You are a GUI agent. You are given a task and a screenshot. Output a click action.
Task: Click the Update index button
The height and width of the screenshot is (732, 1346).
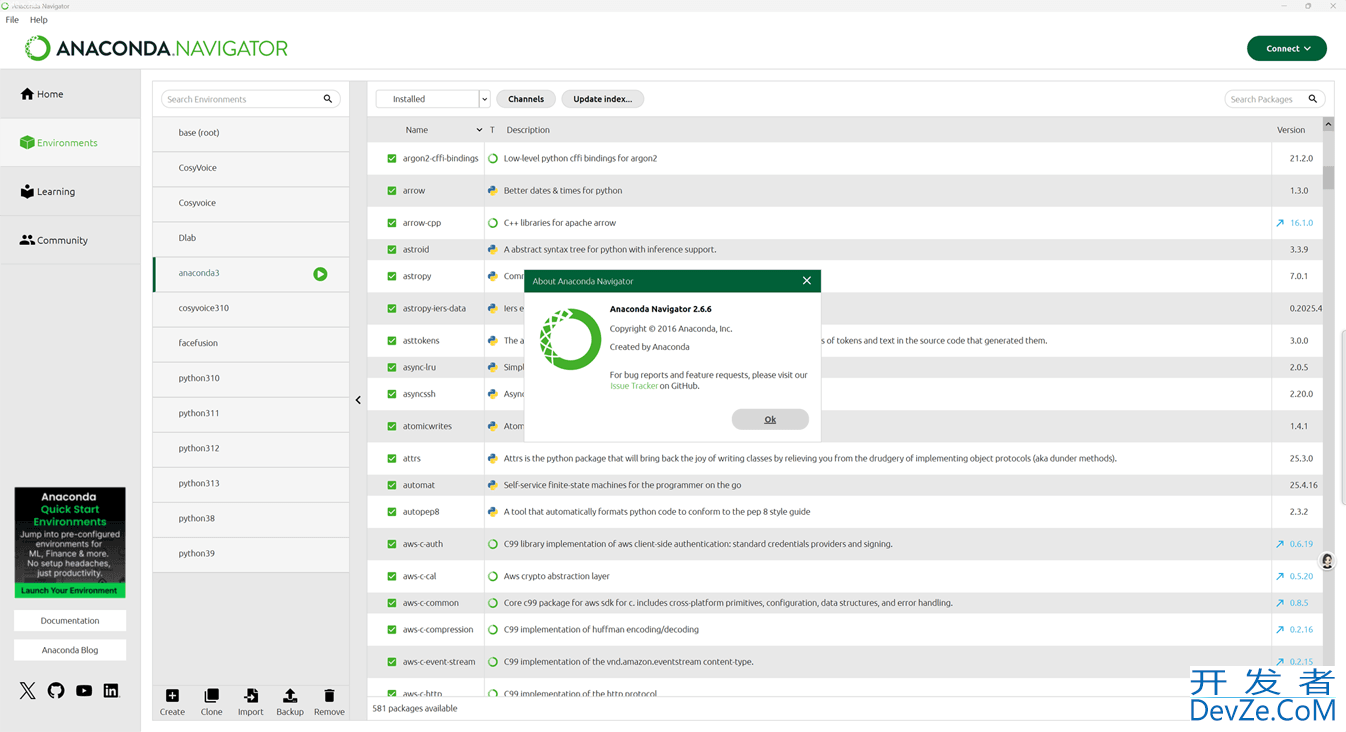point(602,99)
